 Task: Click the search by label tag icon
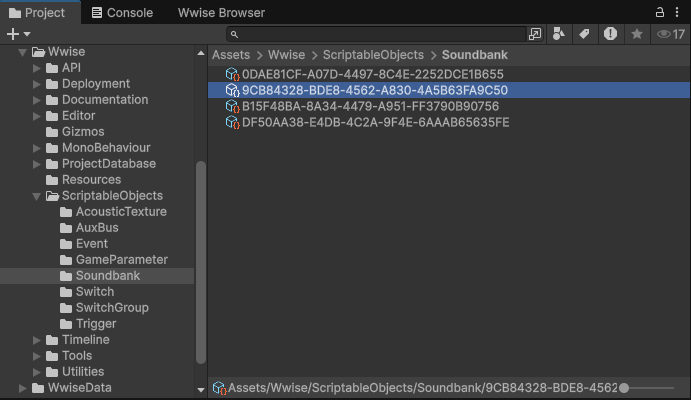585,34
